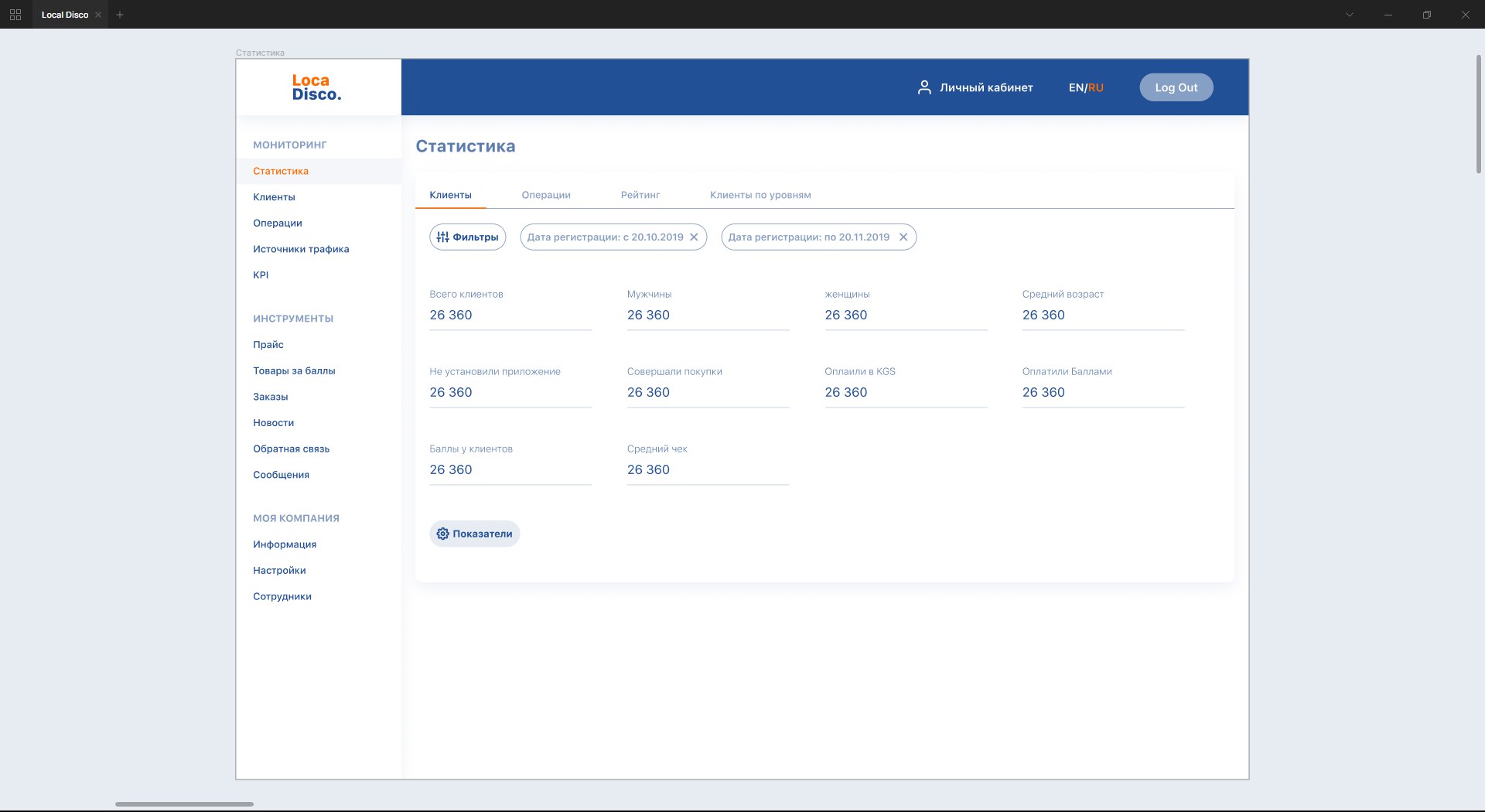Switch language to EN
This screenshot has width=1485, height=812.
coord(1076,87)
